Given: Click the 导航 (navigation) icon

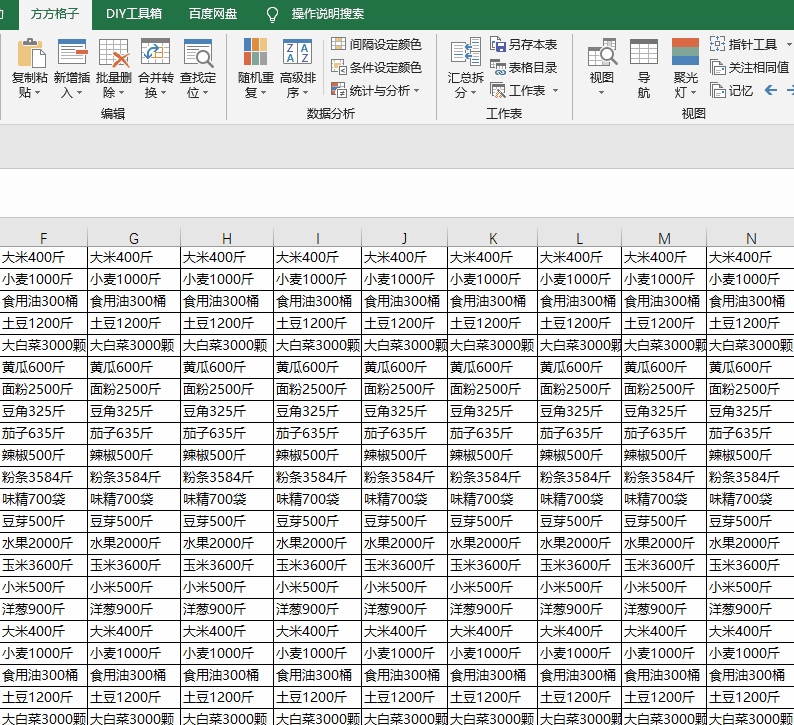Looking at the screenshot, I should pyautogui.click(x=644, y=54).
